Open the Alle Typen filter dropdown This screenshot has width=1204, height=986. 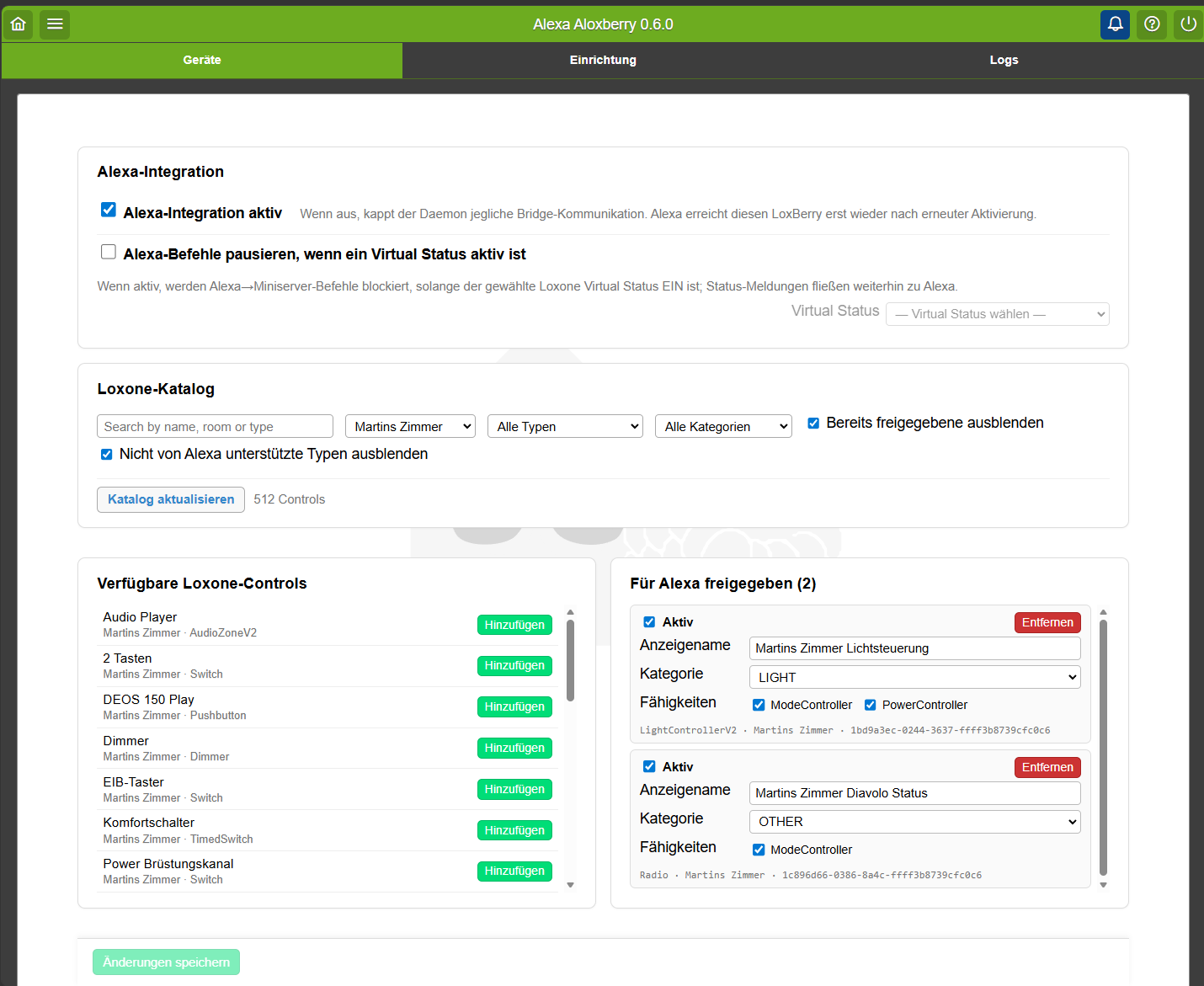point(565,427)
